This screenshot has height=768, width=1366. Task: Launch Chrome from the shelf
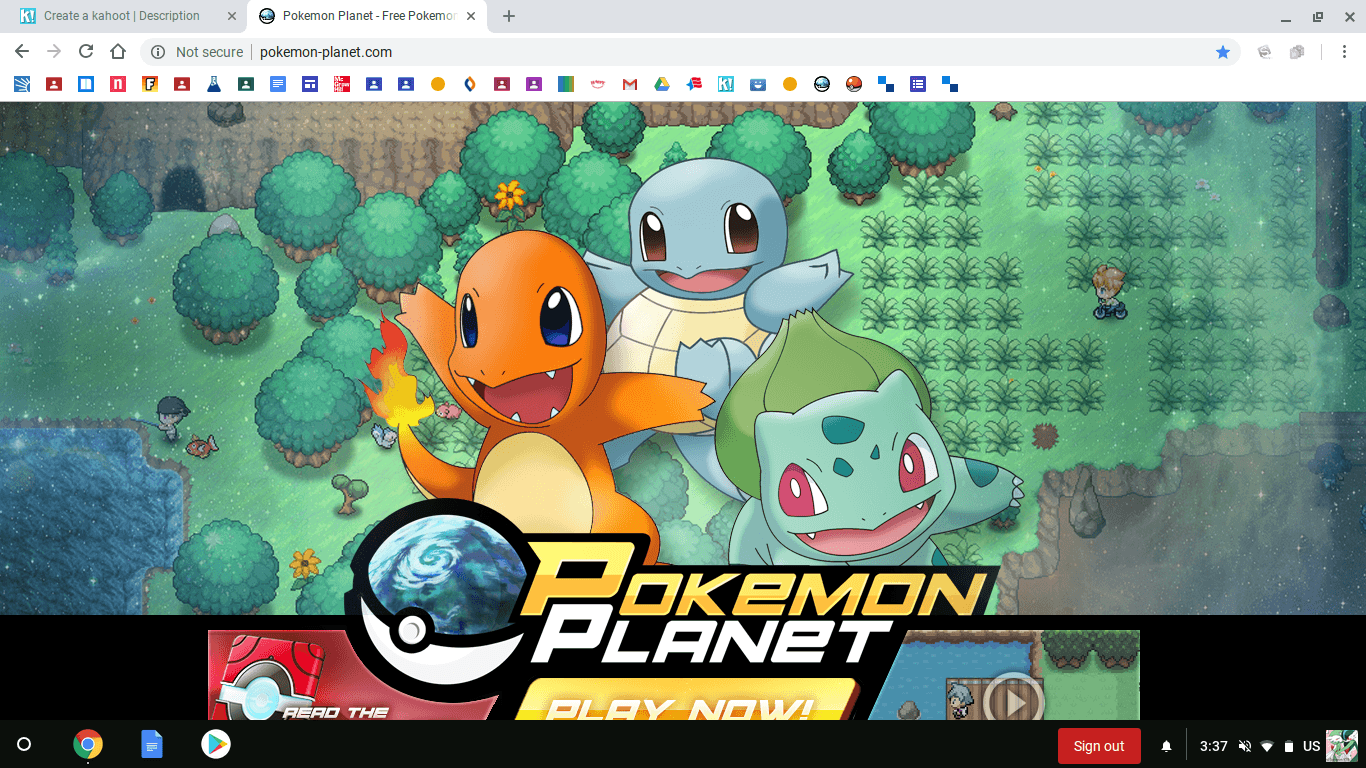(x=88, y=745)
